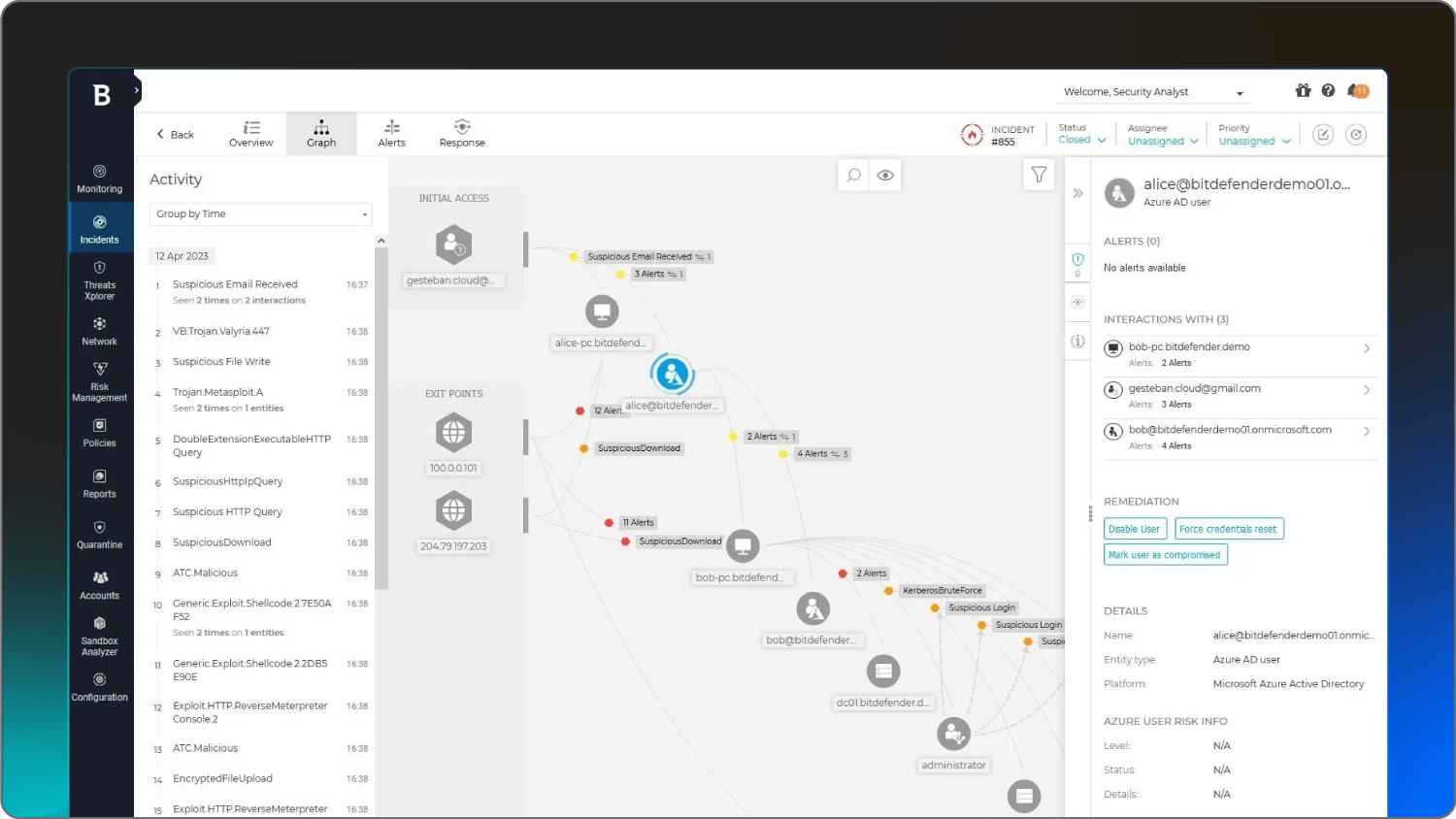Image resolution: width=1456 pixels, height=819 pixels.
Task: Open the Monitoring section in the sidebar
Action: [x=99, y=178]
